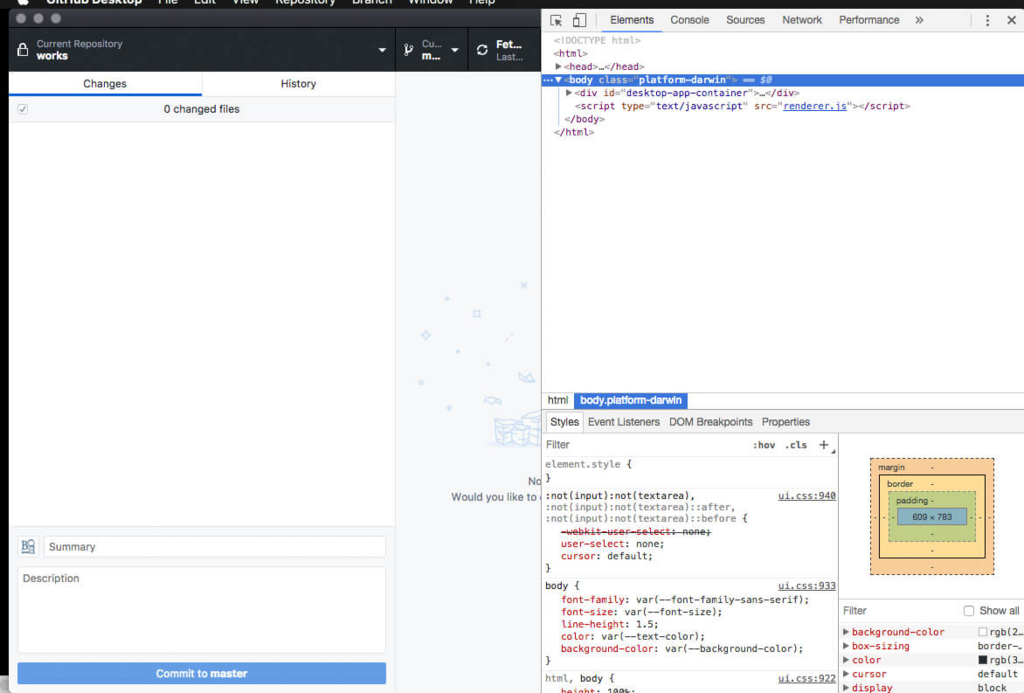Toggle :hov element state panel
This screenshot has width=1024, height=693.
763,445
